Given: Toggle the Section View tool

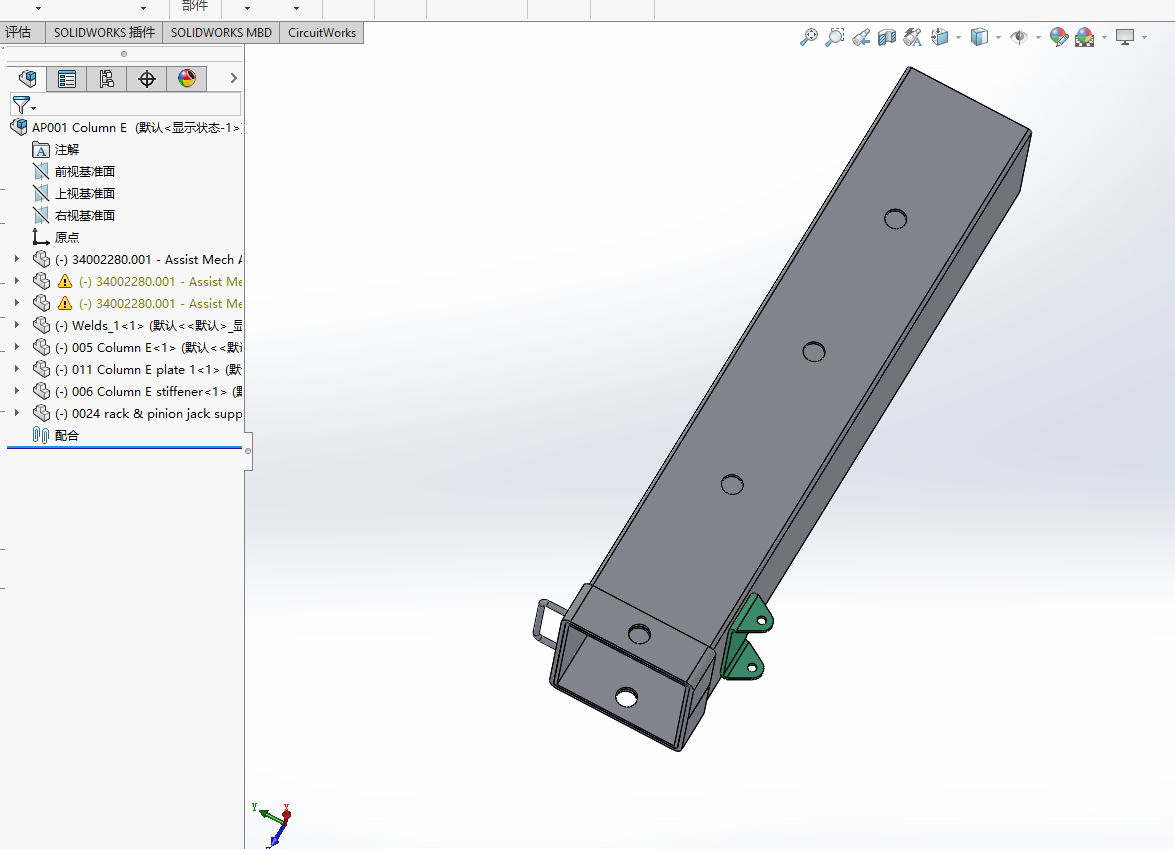Looking at the screenshot, I should coord(886,37).
